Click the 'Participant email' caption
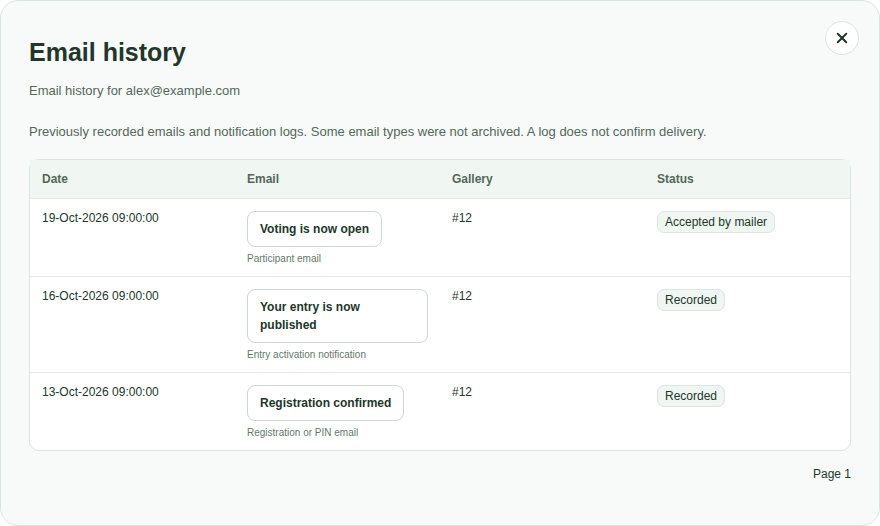This screenshot has height=526, width=880. (x=284, y=258)
